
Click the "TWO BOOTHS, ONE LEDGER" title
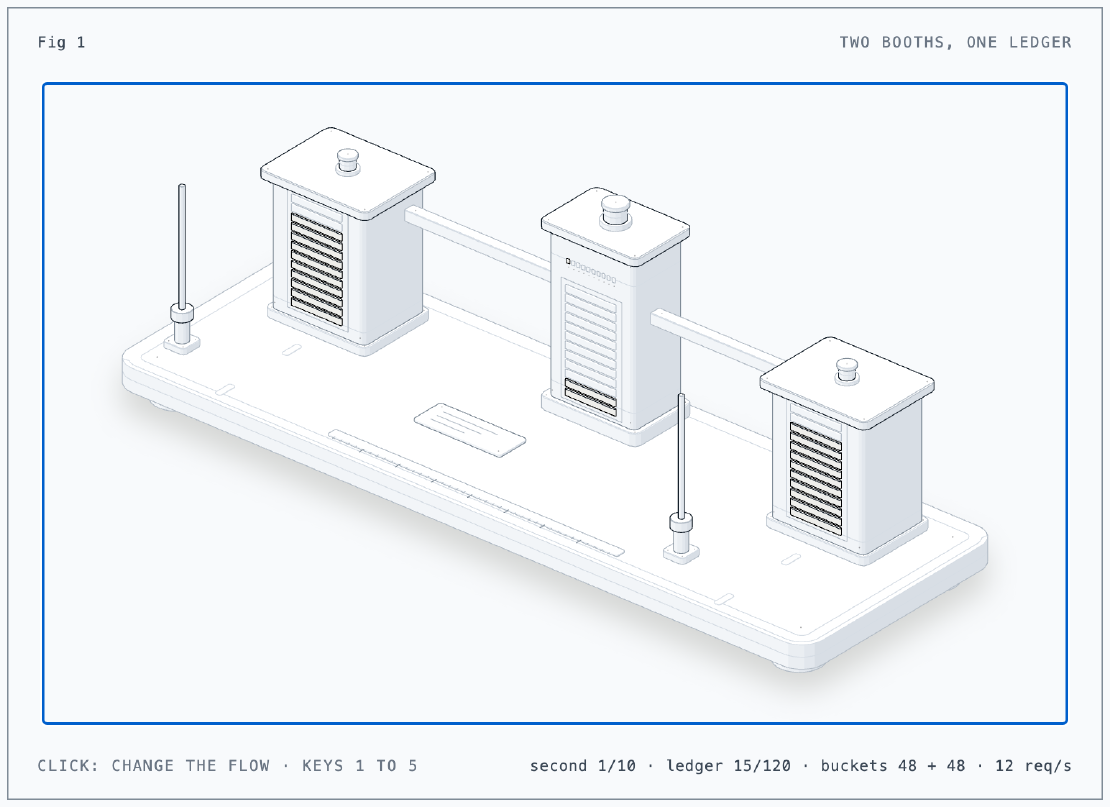click(955, 42)
